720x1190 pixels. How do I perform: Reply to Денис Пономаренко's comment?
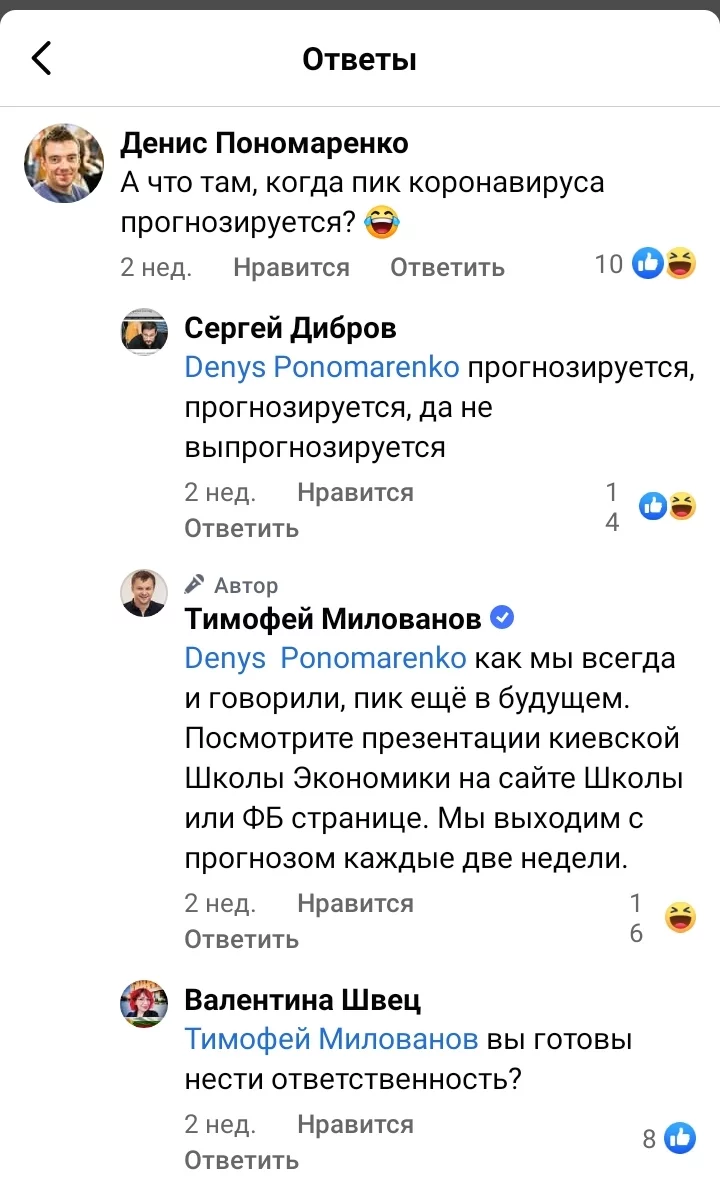tap(447, 268)
